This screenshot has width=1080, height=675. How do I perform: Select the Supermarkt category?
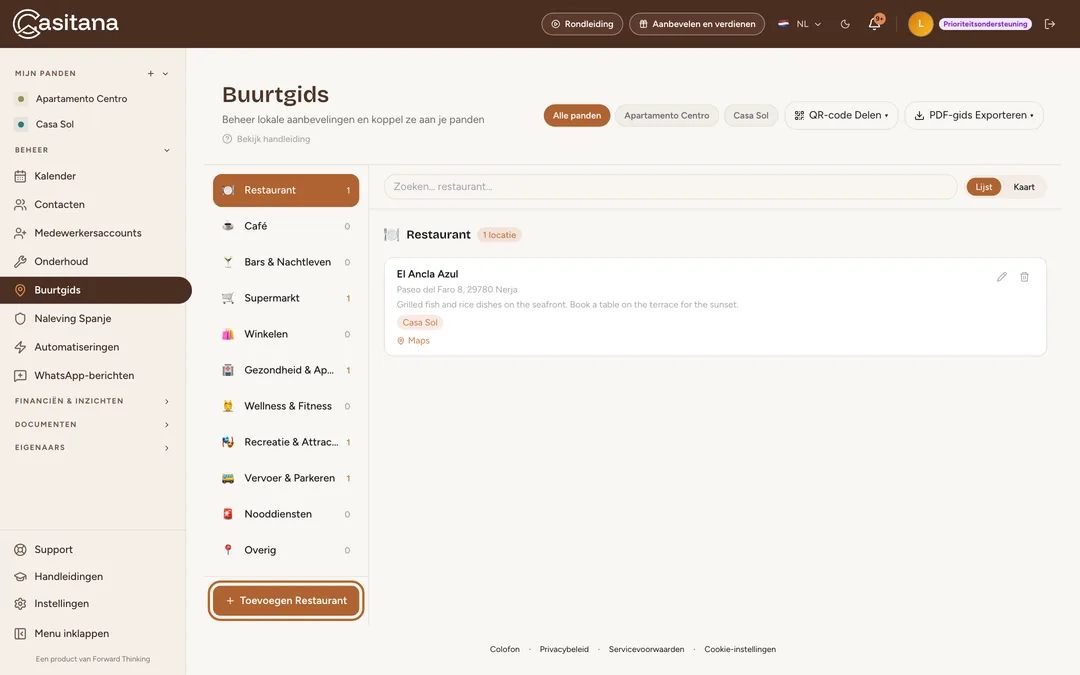point(286,298)
